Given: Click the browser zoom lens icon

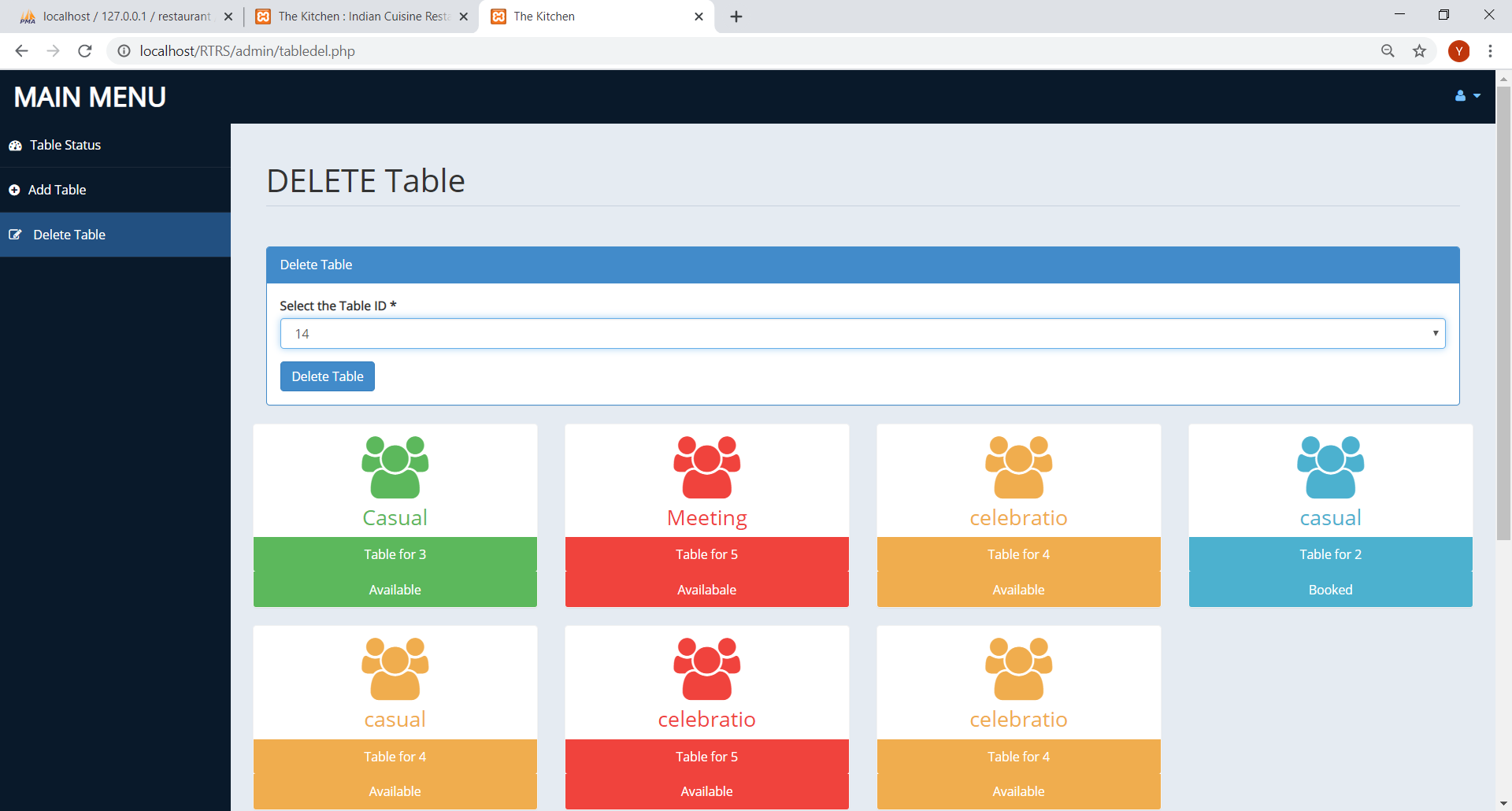Looking at the screenshot, I should coord(1388,50).
